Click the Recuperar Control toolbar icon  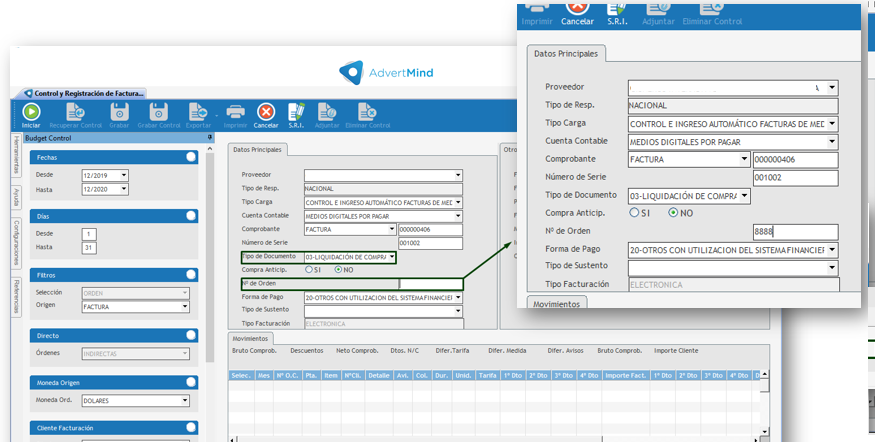[x=76, y=113]
